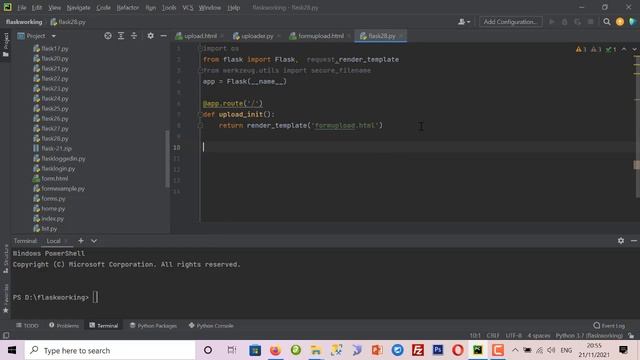
Task: Jump to next highlighted error arrow
Action: coord(634,49)
